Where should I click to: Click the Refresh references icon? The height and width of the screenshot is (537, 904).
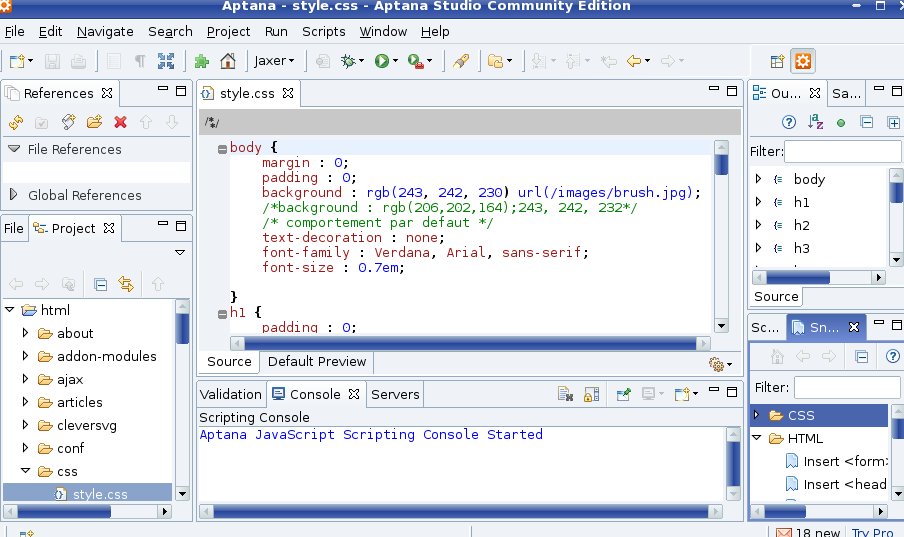16,122
